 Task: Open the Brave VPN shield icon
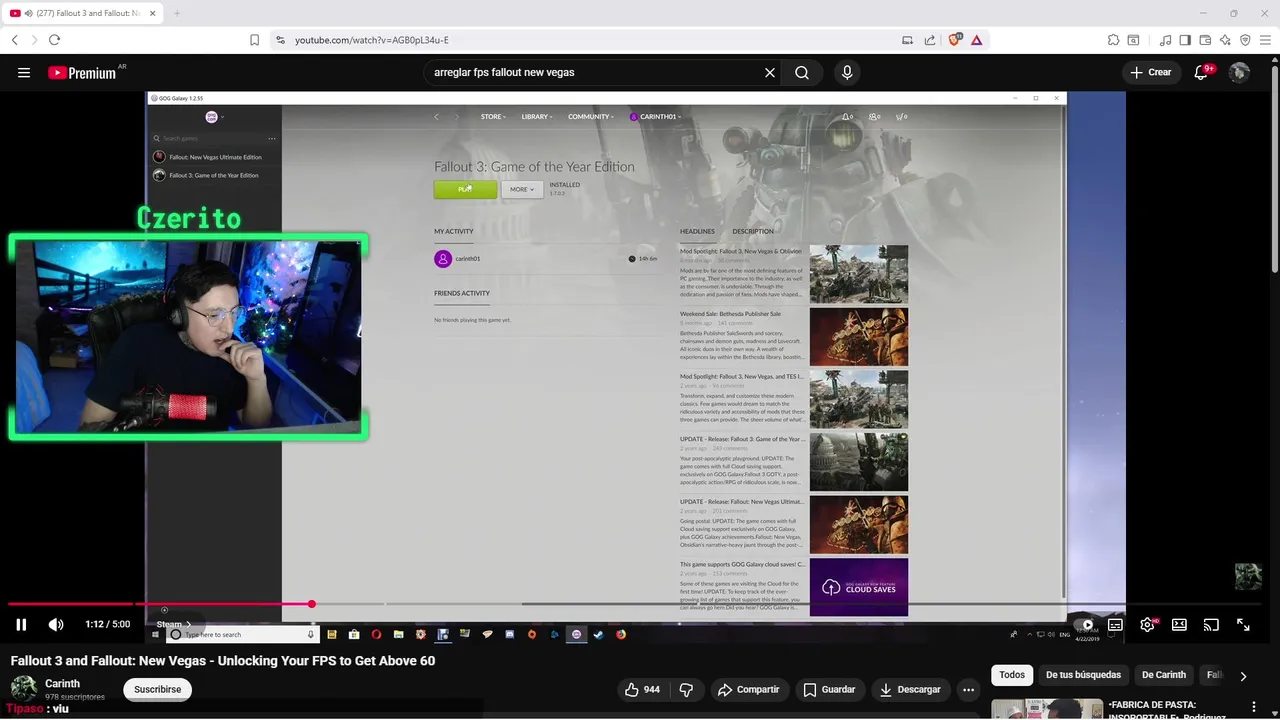[x=1245, y=40]
